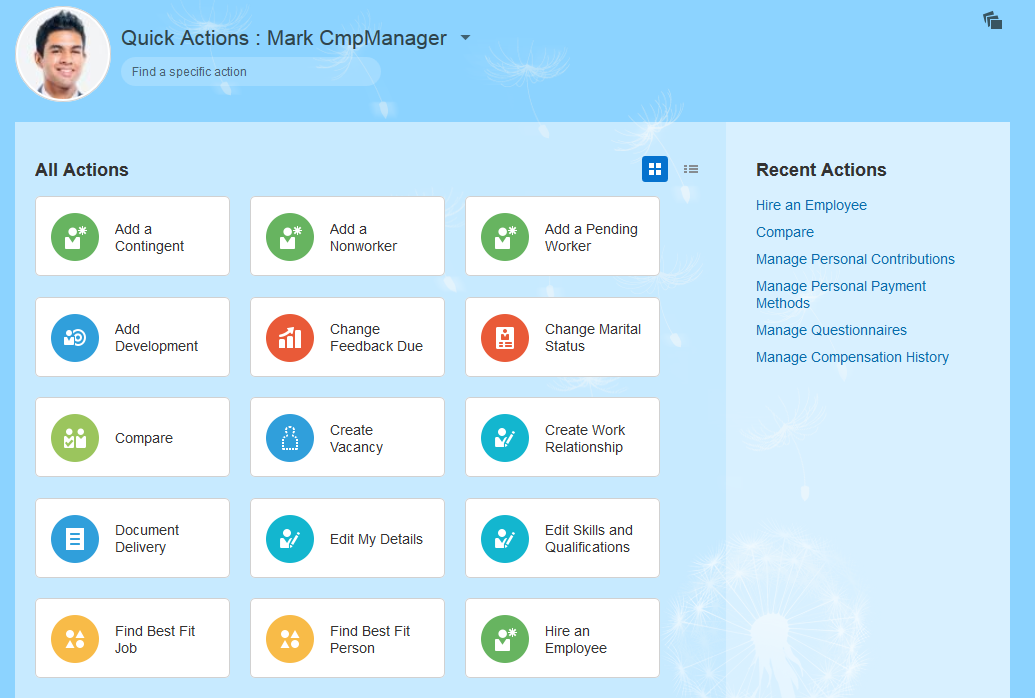This screenshot has height=698, width=1035.
Task: Click the Add Development icon
Action: point(75,338)
